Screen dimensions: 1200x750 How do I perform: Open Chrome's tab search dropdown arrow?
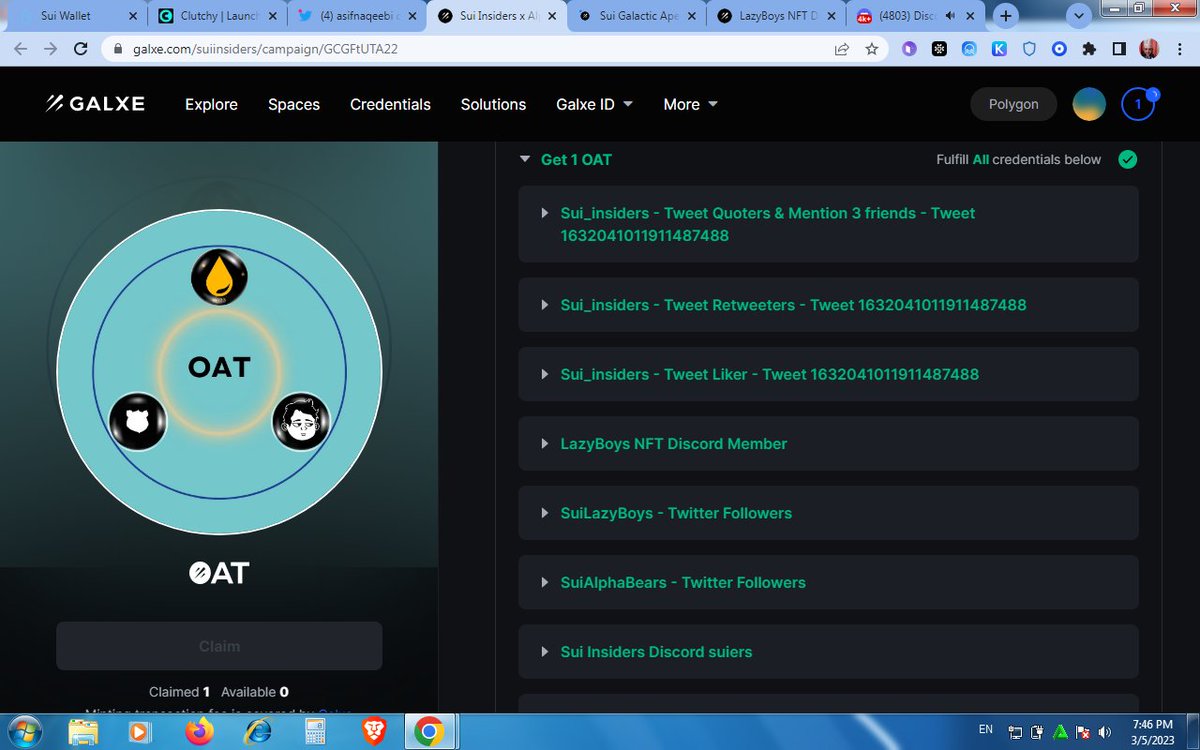(x=1078, y=16)
